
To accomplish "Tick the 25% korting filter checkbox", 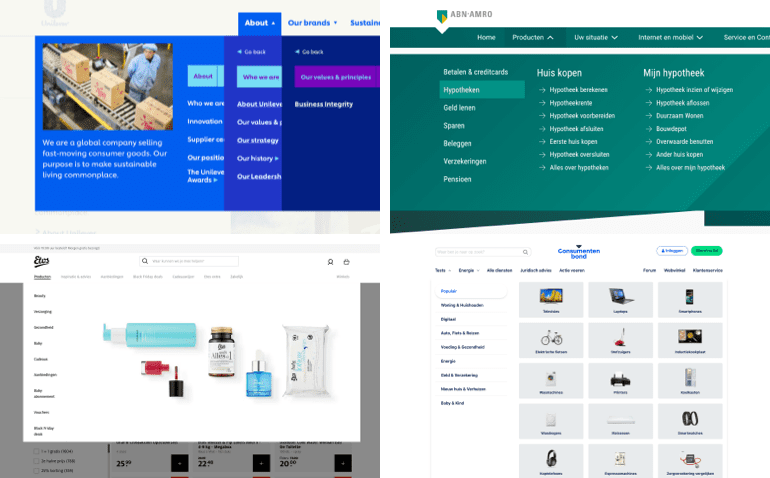I will click(36, 470).
